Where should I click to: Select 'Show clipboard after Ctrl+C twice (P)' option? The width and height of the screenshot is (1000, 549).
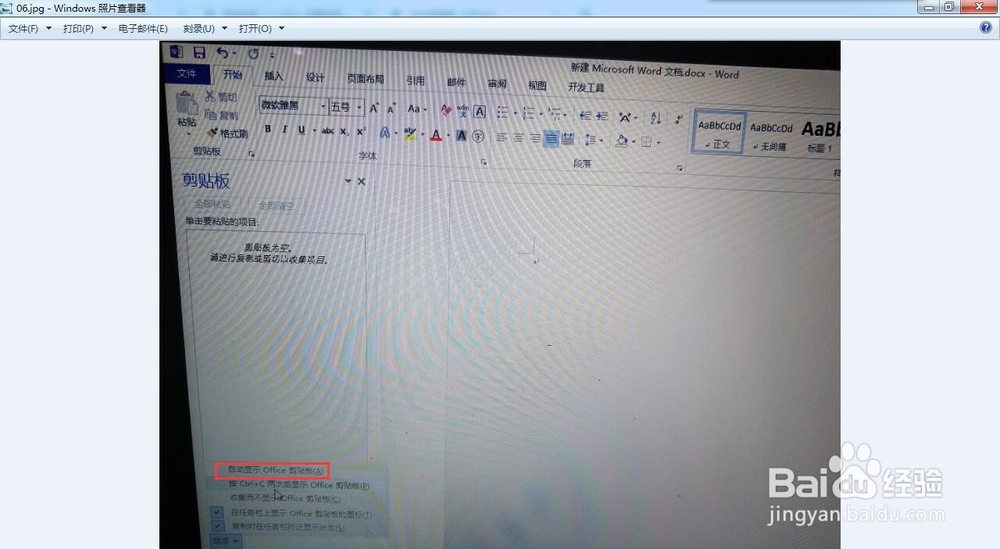(x=298, y=485)
